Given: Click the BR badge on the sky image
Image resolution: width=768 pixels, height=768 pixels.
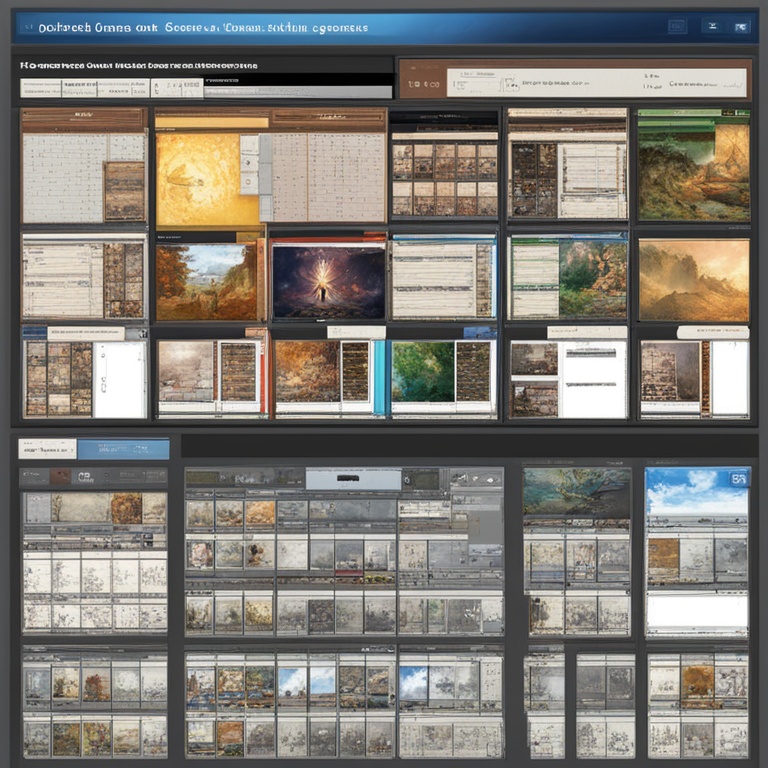Looking at the screenshot, I should 738,479.
